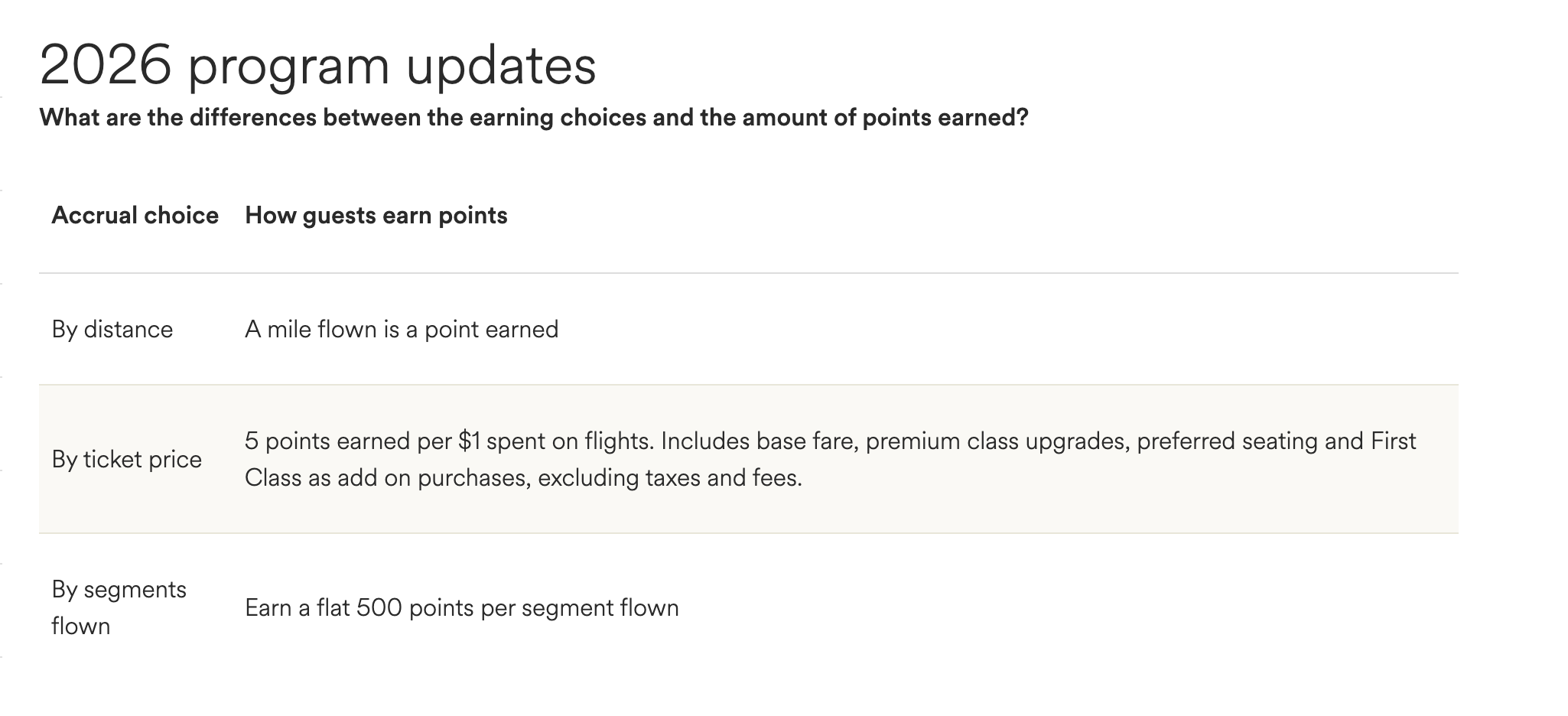
Task: Click 'excluding taxes and fees' text
Action: 670,478
